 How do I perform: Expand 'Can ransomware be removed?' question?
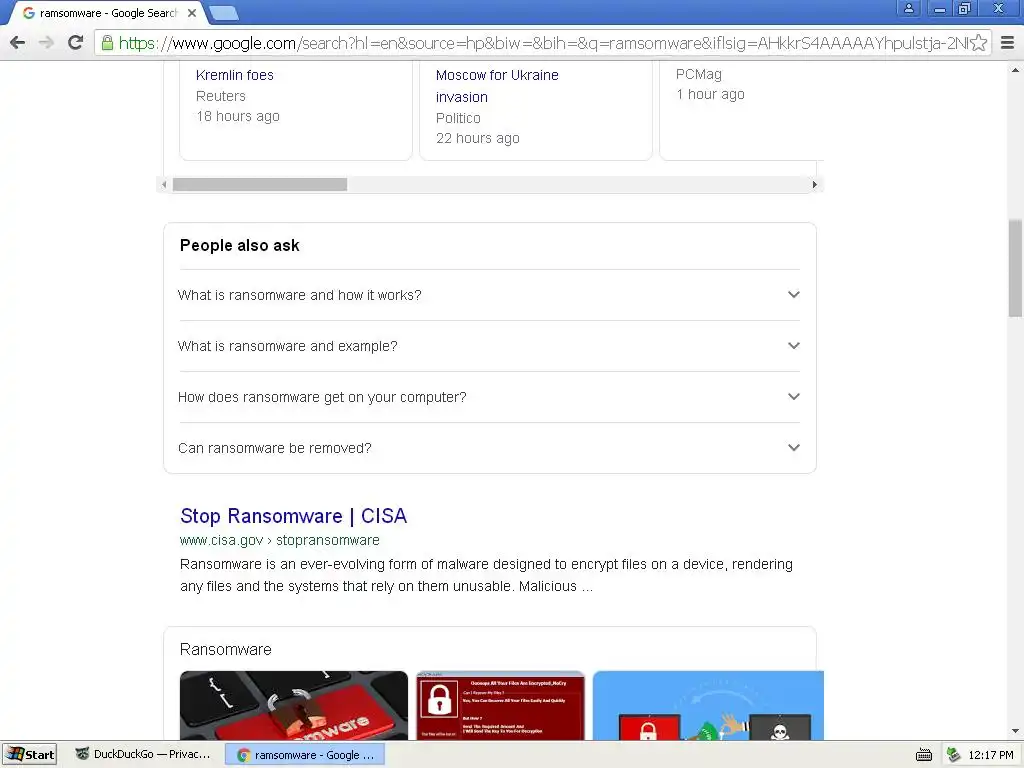(x=489, y=448)
